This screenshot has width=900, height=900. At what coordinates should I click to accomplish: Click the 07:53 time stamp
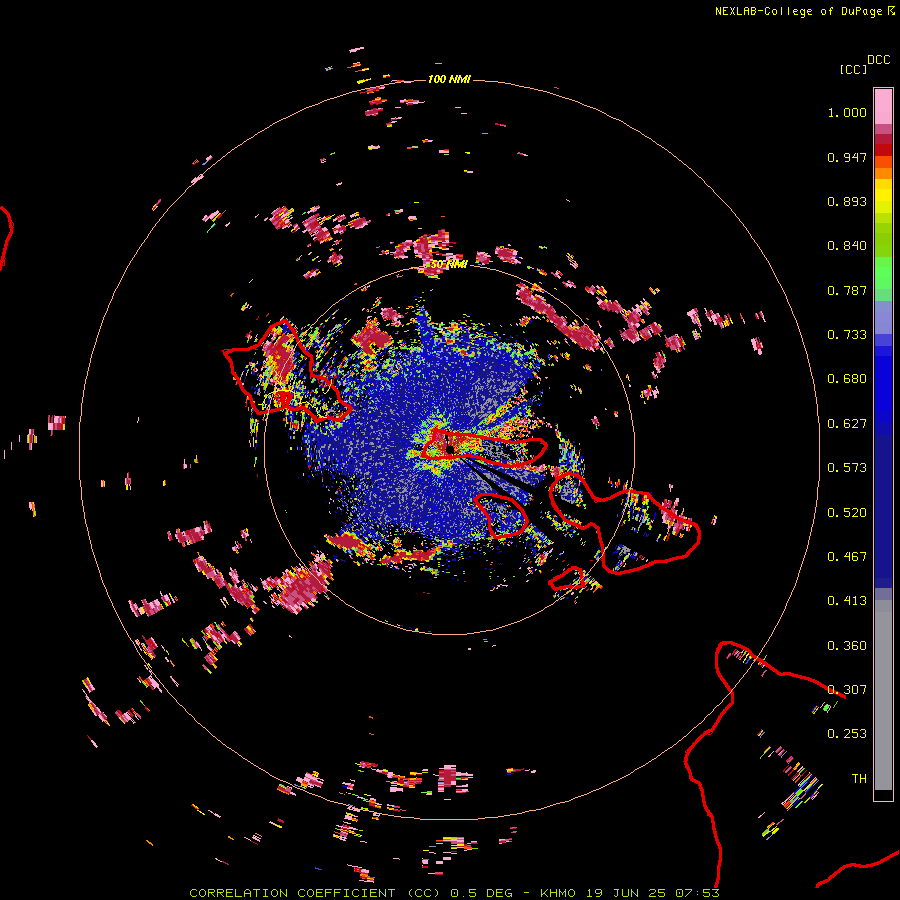(x=698, y=893)
